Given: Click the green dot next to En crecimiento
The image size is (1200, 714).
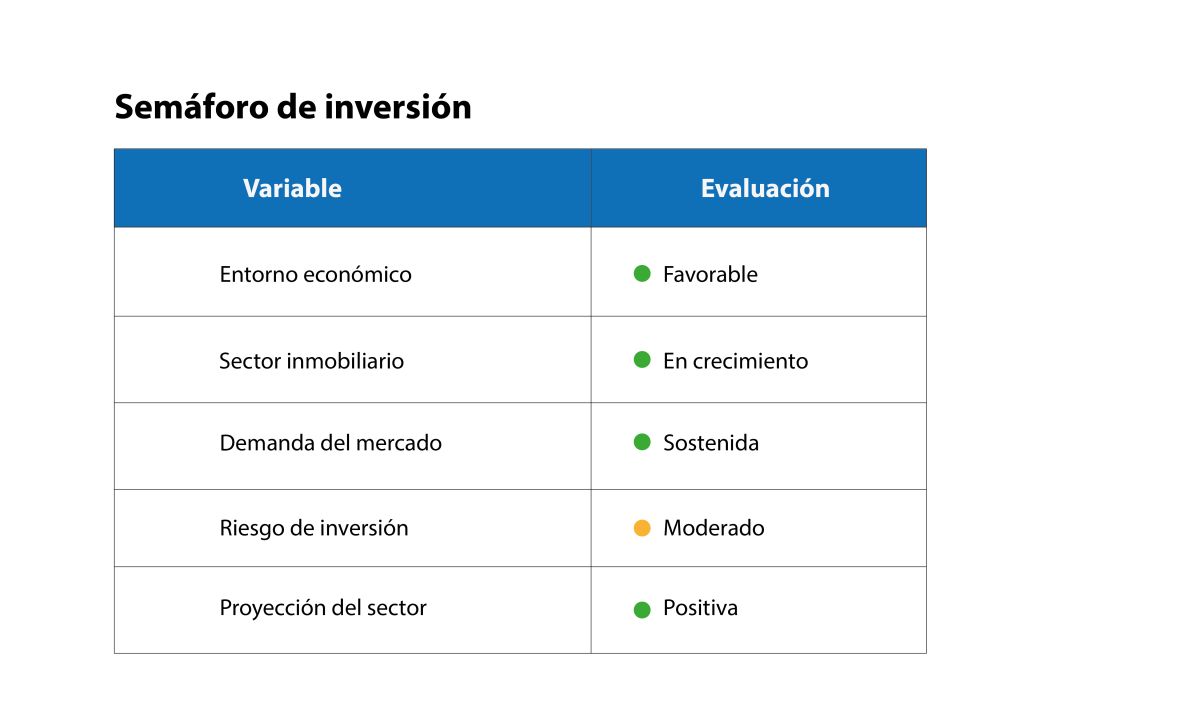Looking at the screenshot, I should coord(642,360).
